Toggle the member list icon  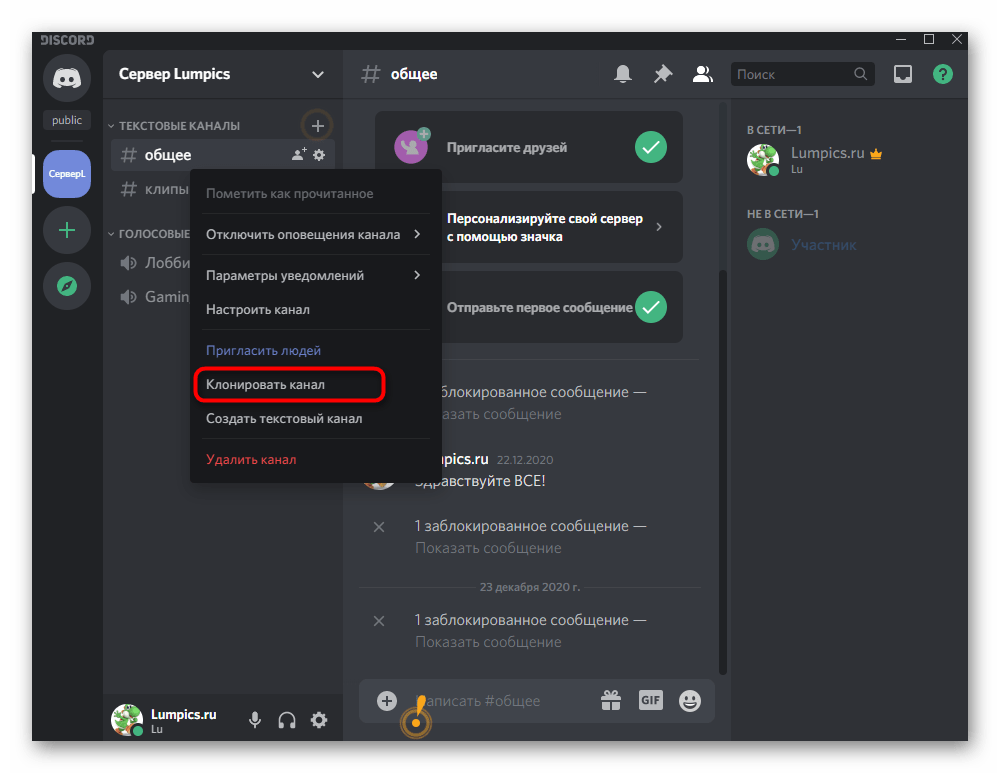pos(702,75)
